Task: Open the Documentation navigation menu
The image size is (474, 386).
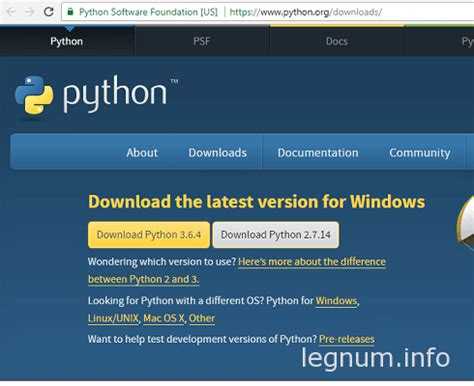Action: (x=318, y=153)
